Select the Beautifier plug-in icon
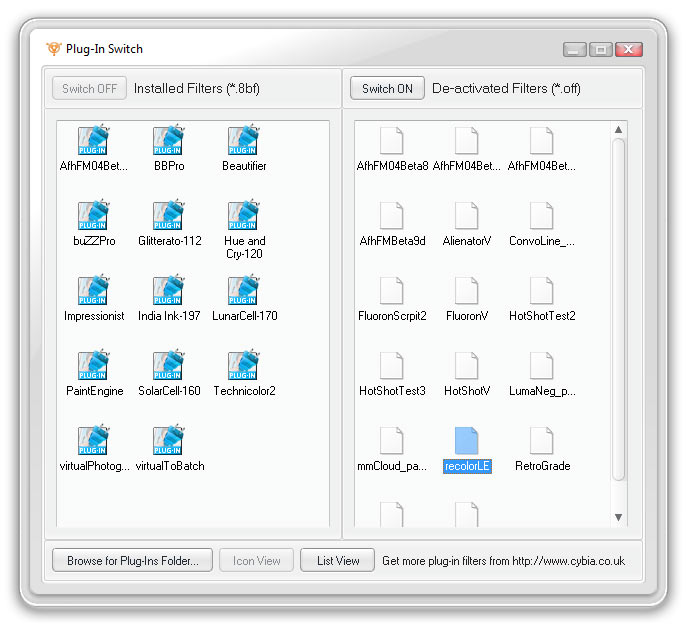The width and height of the screenshot is (686, 628). pos(244,142)
